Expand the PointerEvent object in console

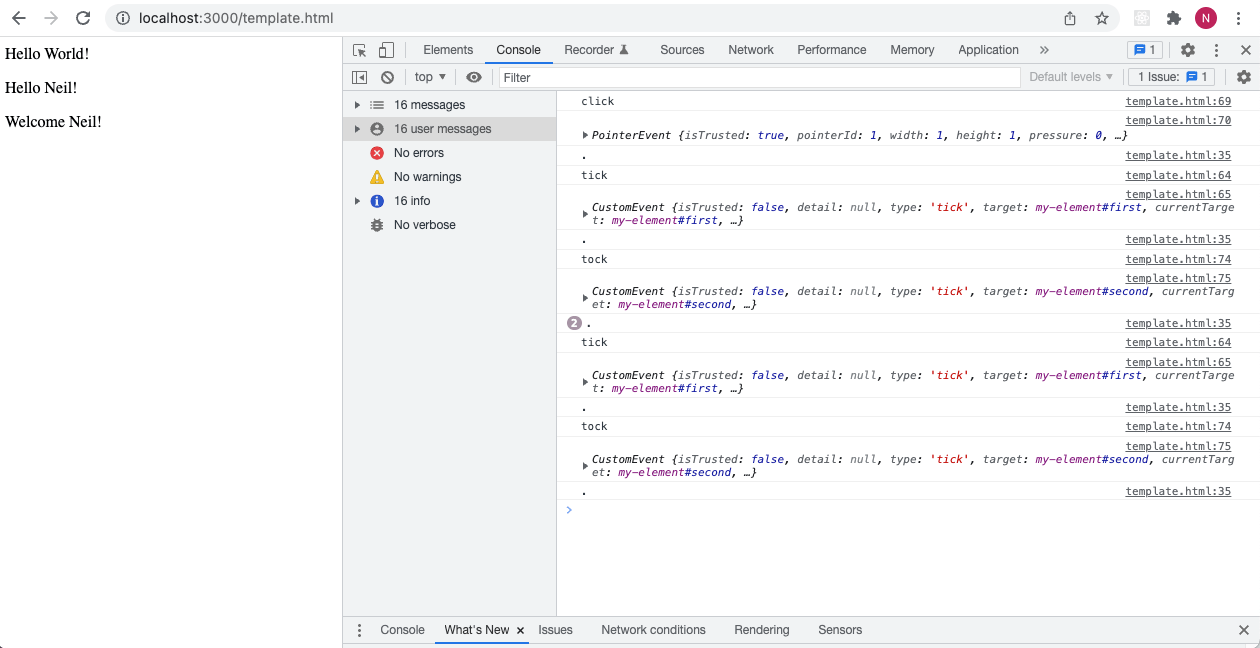coord(586,135)
